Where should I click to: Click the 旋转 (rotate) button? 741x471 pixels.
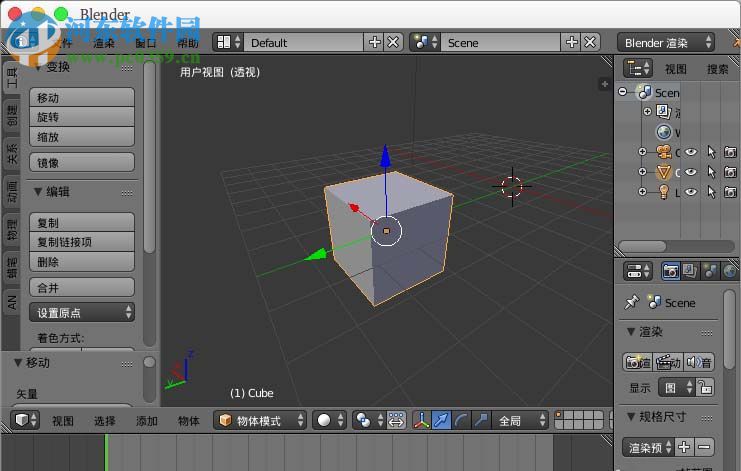tap(82, 117)
